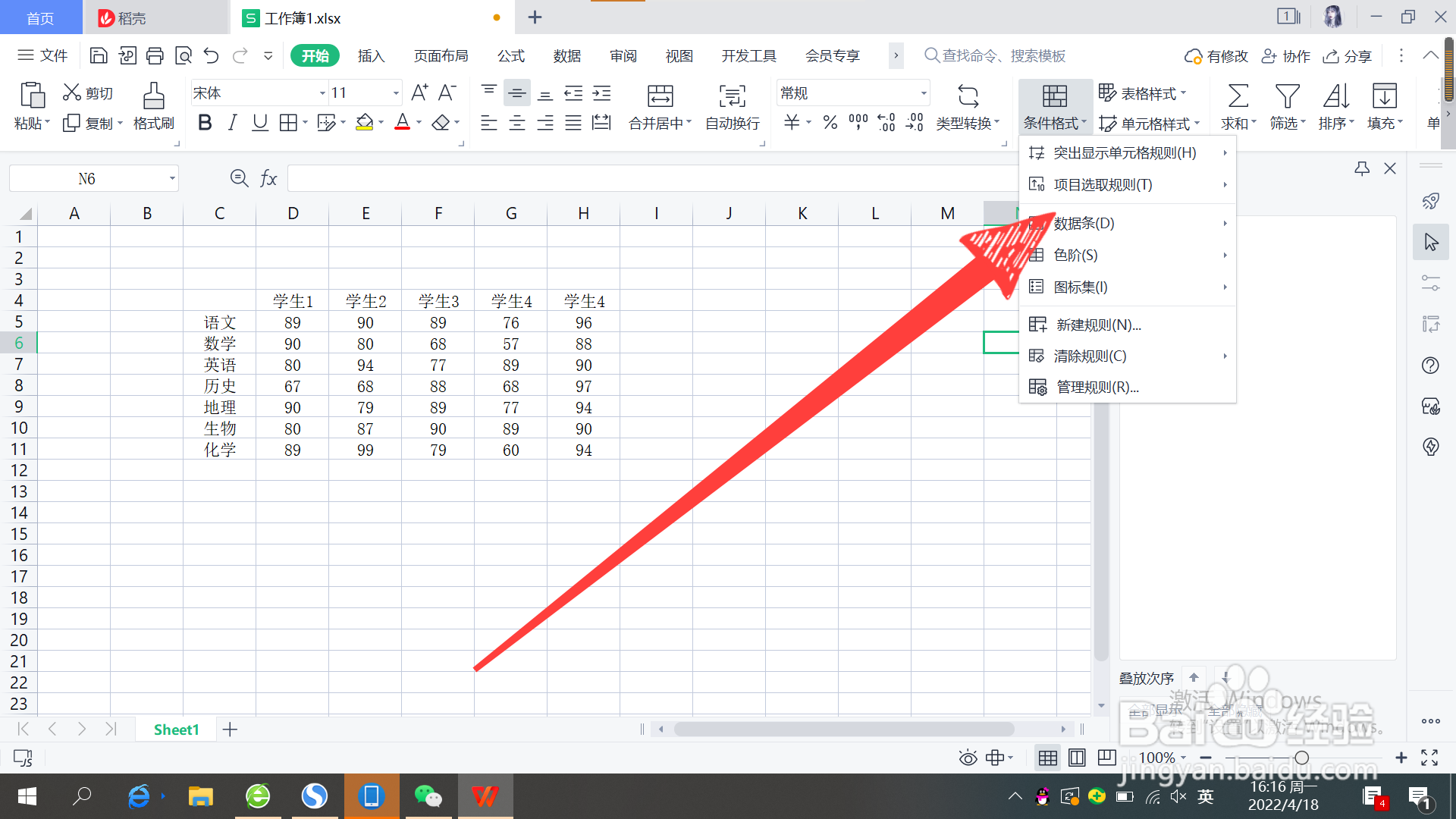Choose Clear Rules (清除规则) menu entry
This screenshot has height=819, width=1456.
click(1128, 356)
